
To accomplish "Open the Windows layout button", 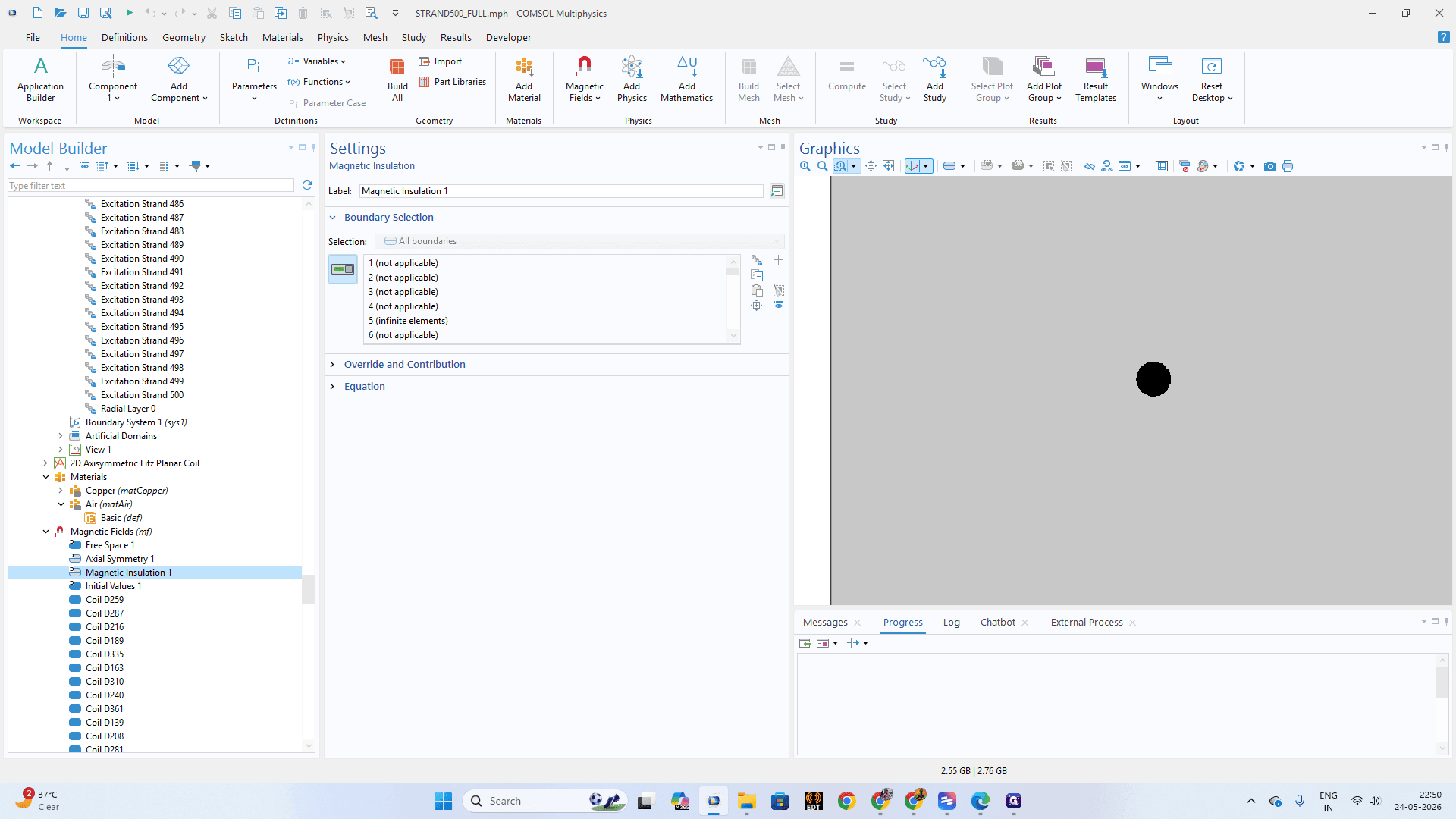I will tap(1159, 79).
